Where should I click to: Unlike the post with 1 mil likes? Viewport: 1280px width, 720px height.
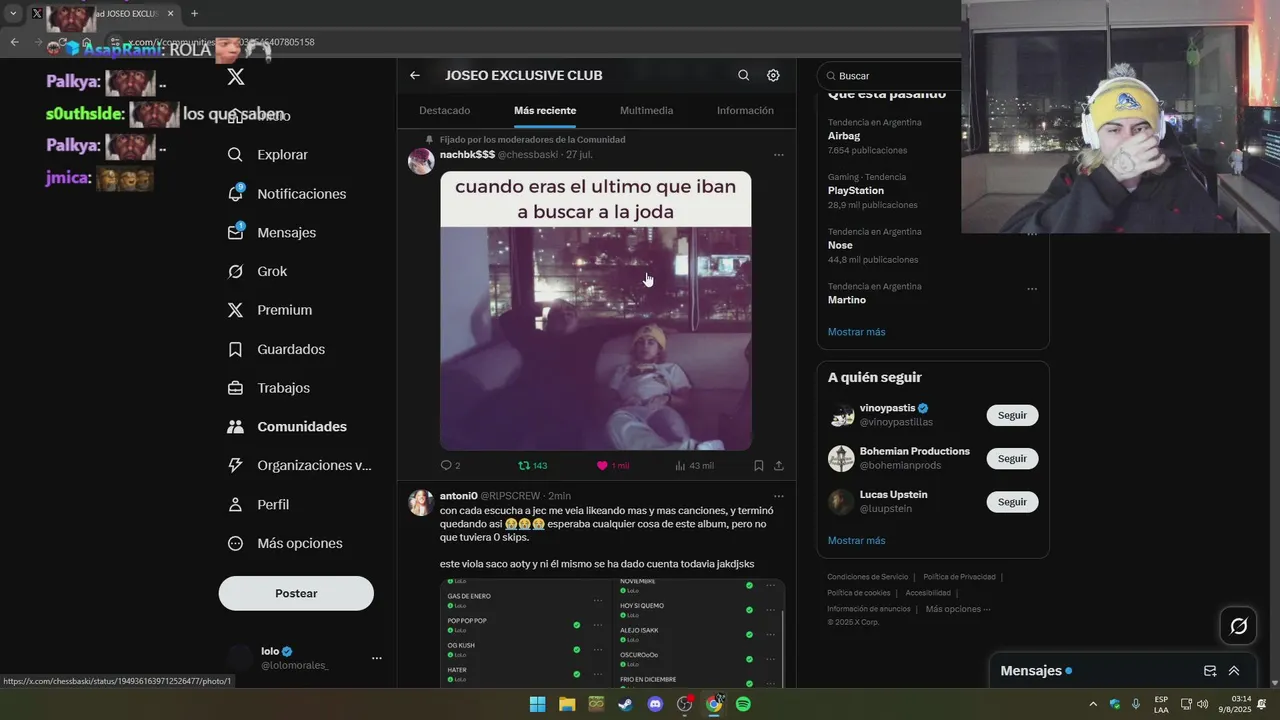(612, 466)
